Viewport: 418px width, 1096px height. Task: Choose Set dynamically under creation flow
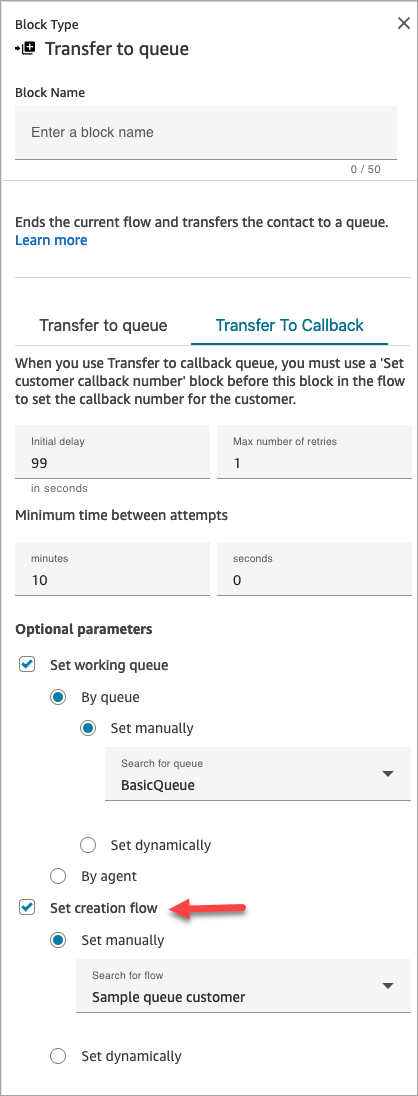pyautogui.click(x=59, y=1056)
